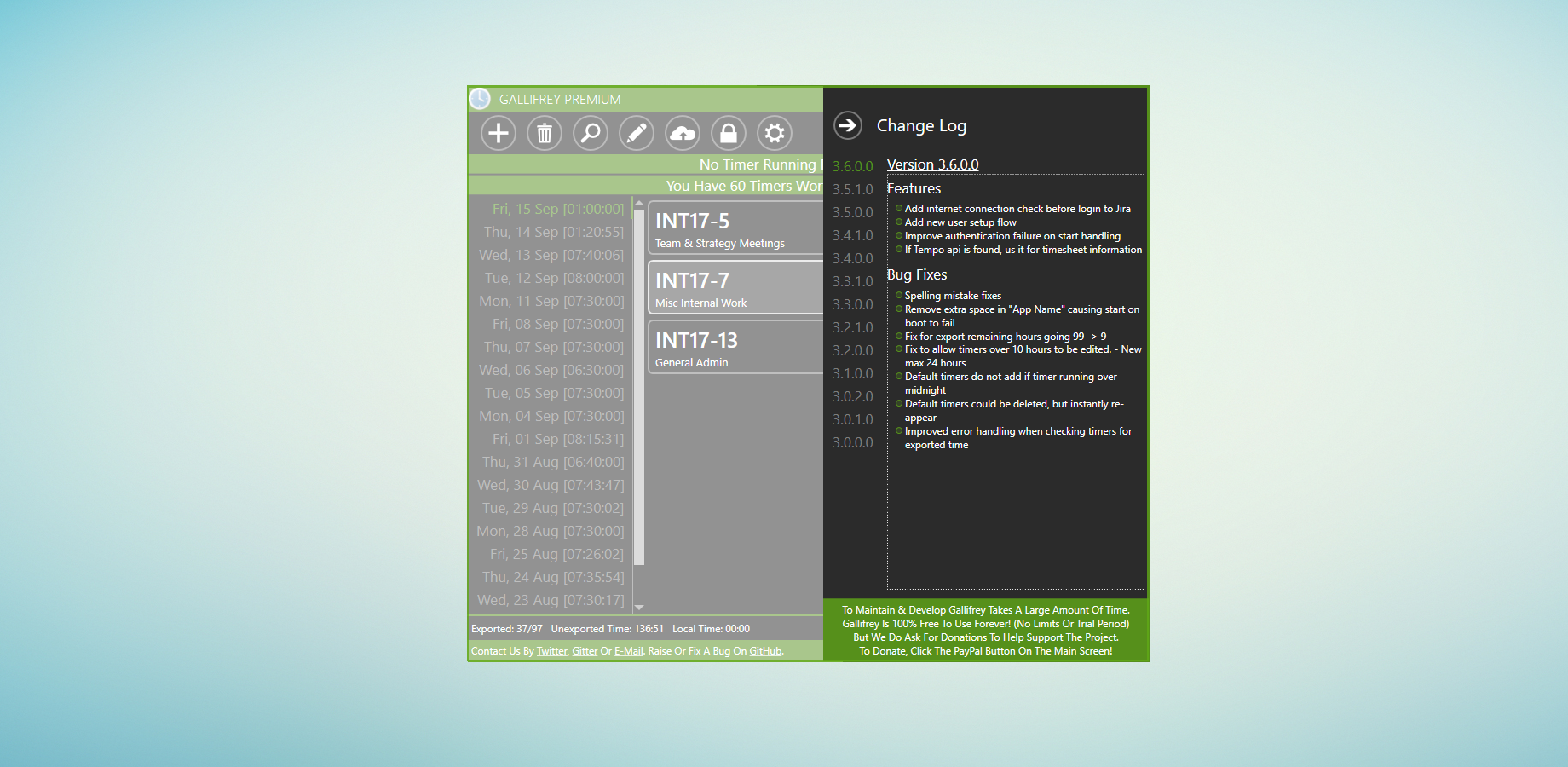The width and height of the screenshot is (1568, 767).
Task: Select date Fri, 15 Sep [01:00:00]
Action: 557,209
